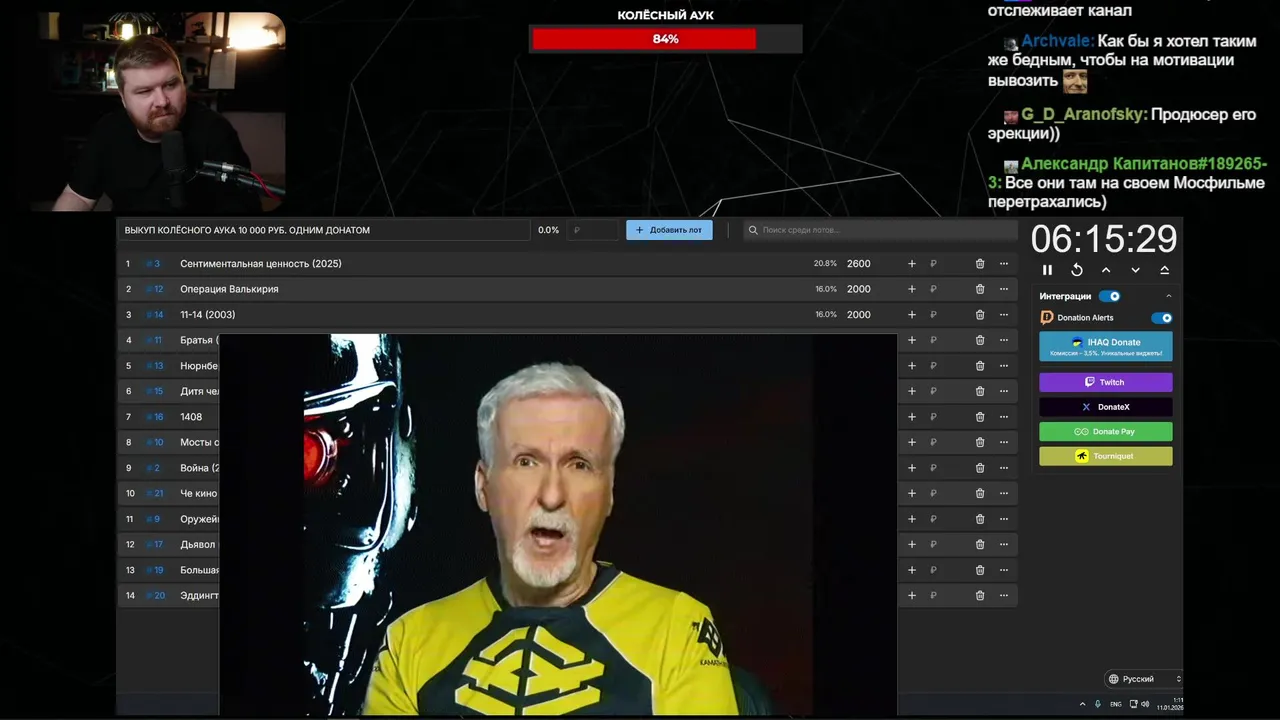Screen dimensions: 1280x720
Task: Add amount to lot row 4 Братья
Action: click(x=911, y=340)
